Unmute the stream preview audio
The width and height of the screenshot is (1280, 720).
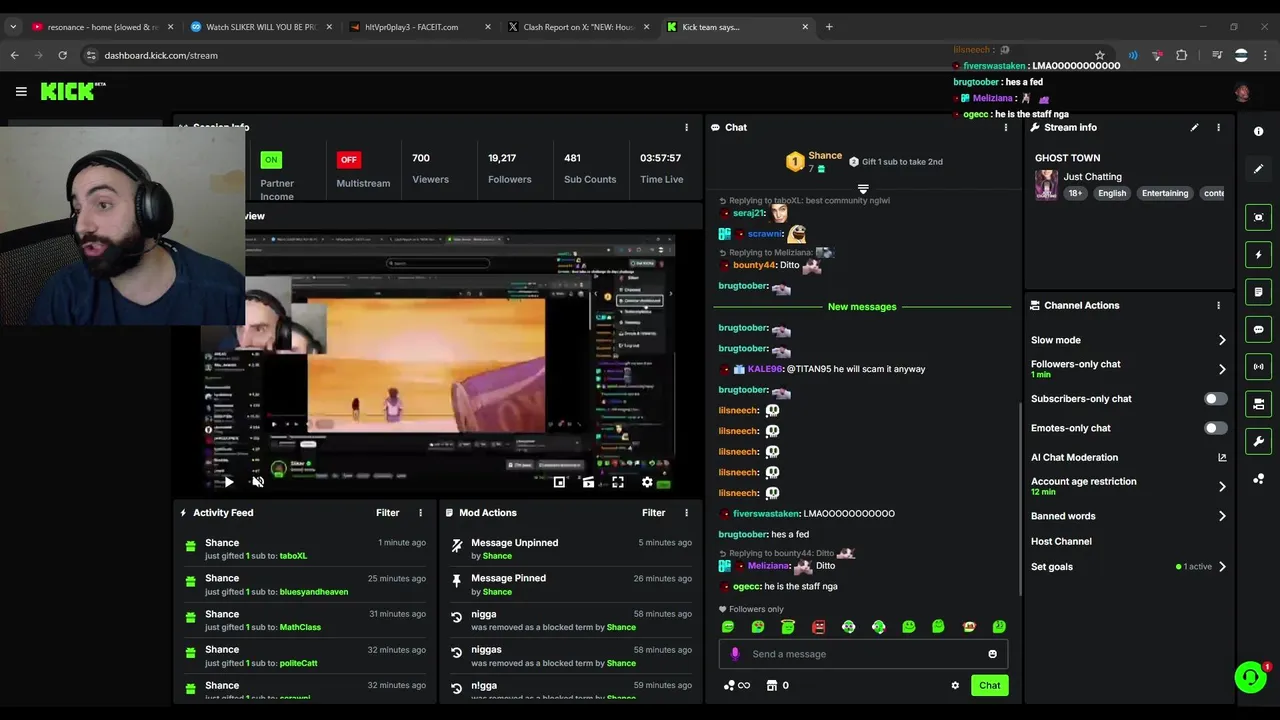coord(258,482)
